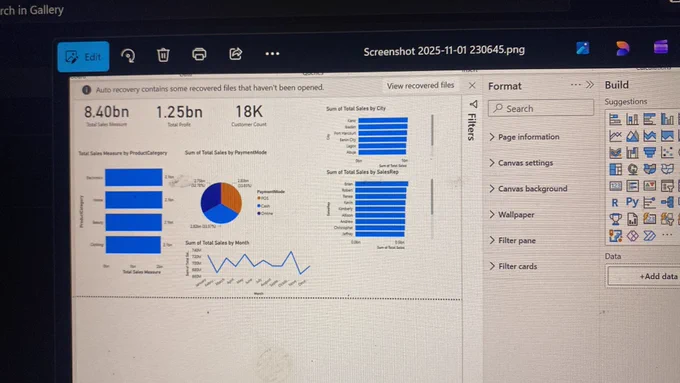Expand Wallpaper section
680x383 pixels.
click(x=512, y=215)
